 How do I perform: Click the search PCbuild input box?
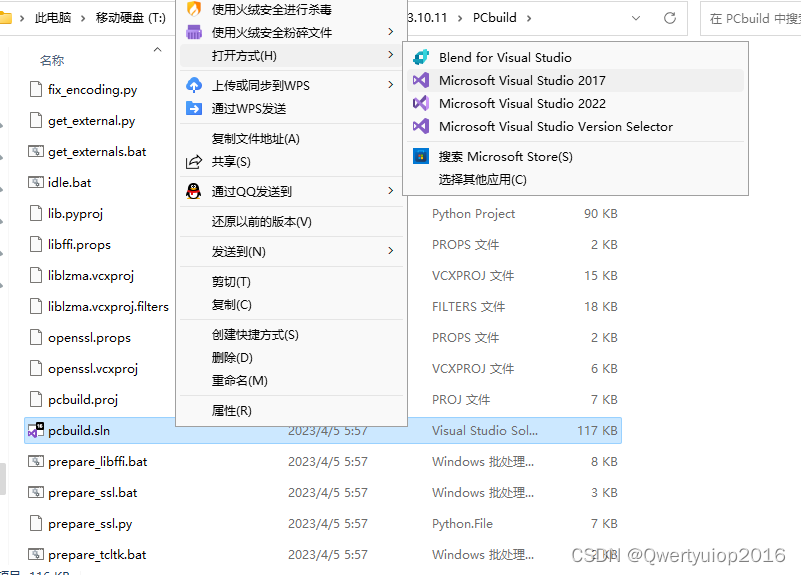(x=750, y=18)
